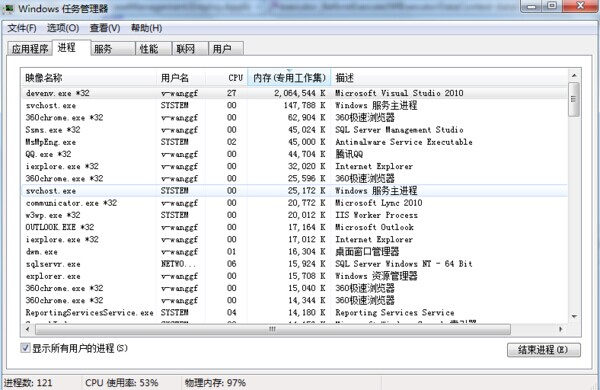This screenshot has width=600, height=390.
Task: Select 360chrome.exe using 25,596 K
Action: pyautogui.click(x=295, y=178)
